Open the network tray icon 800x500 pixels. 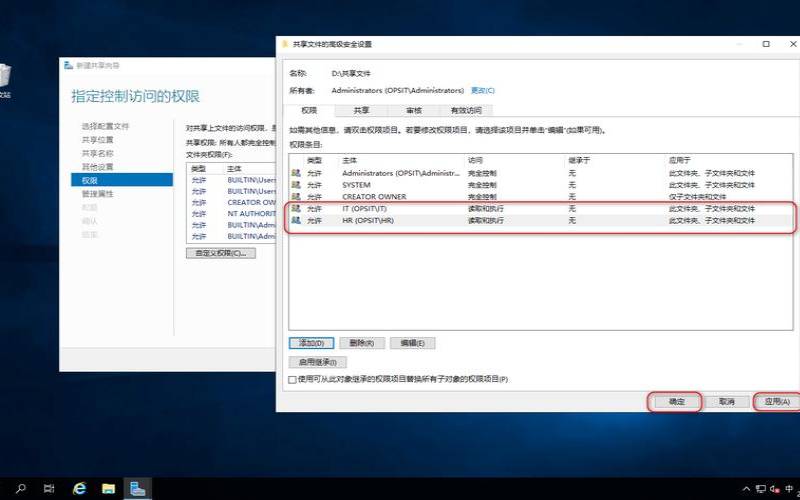click(x=760, y=488)
